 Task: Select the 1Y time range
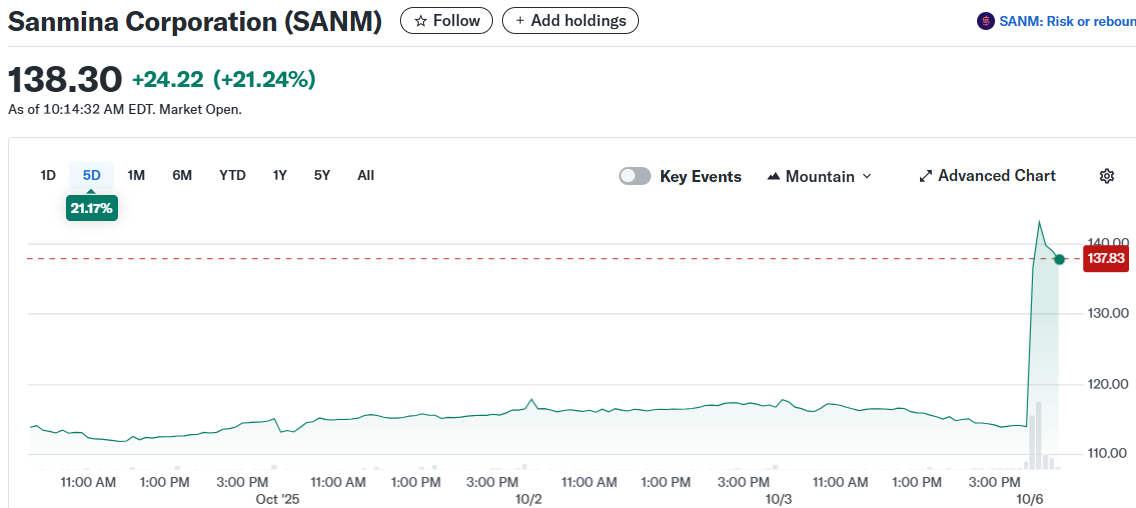coord(280,175)
